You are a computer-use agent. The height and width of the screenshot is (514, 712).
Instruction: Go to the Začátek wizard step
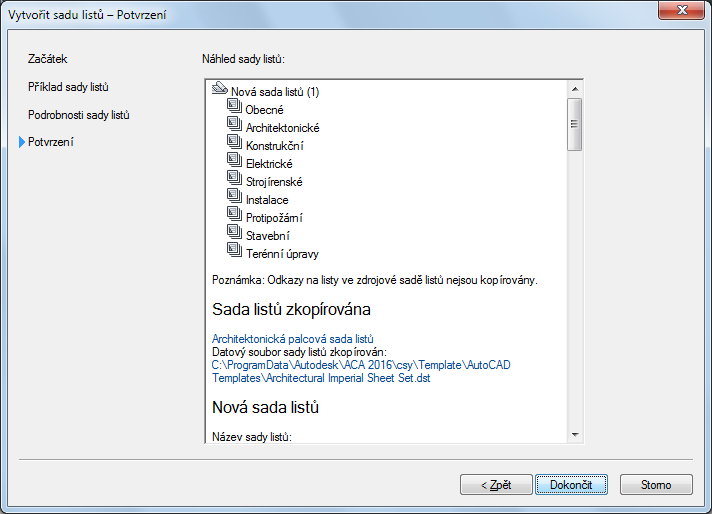pyautogui.click(x=48, y=60)
